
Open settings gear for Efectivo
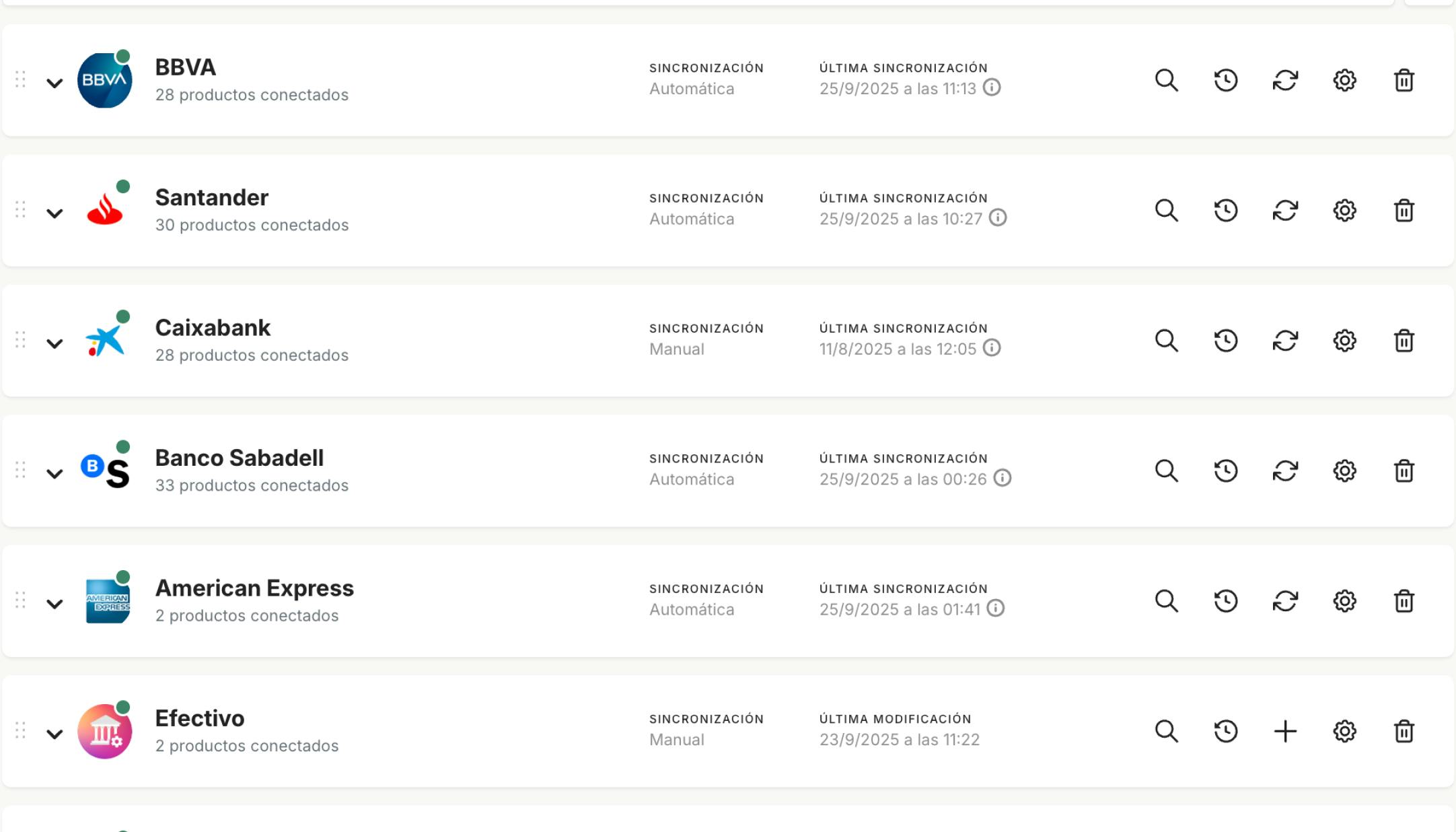tap(1344, 731)
